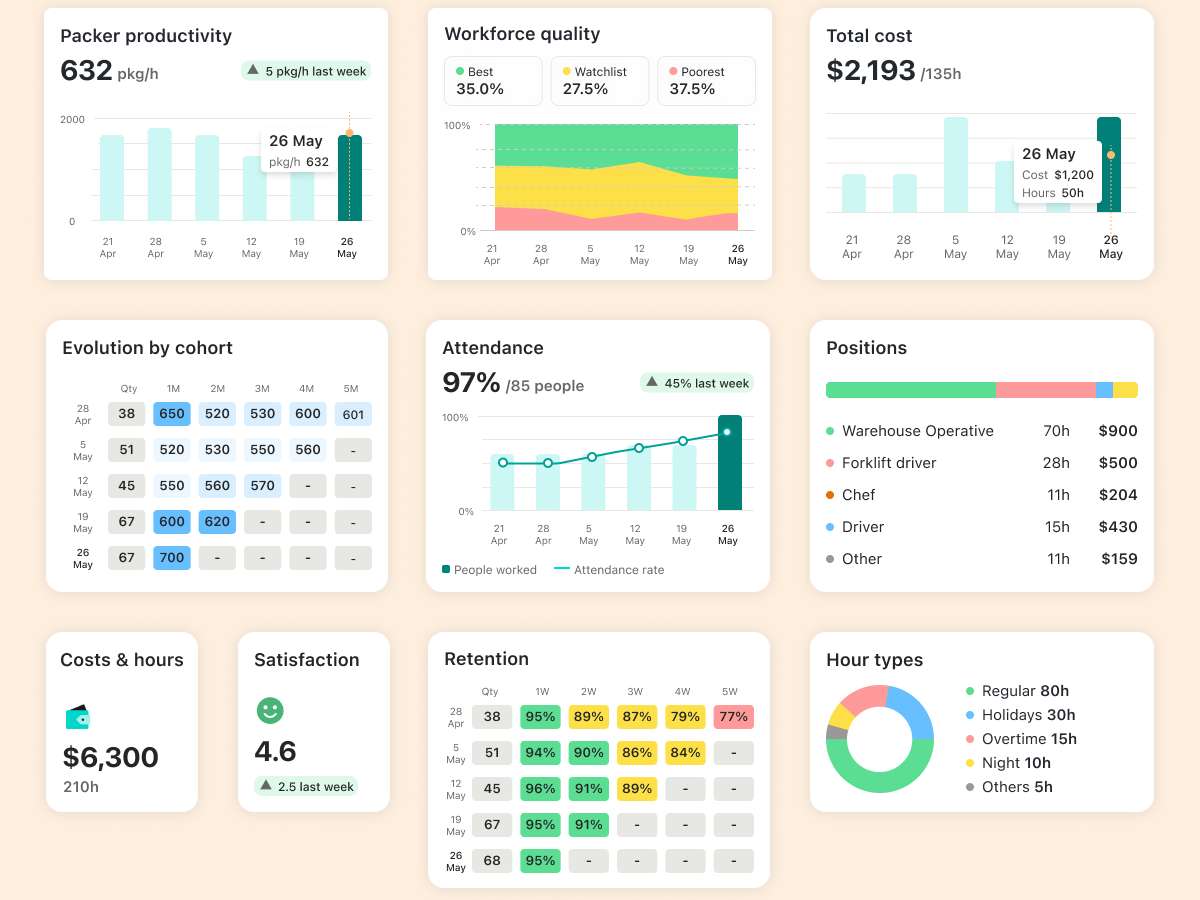Screen dimensions: 1200x900
Task: Click the cohort cell showing 570
Action: pos(263,486)
